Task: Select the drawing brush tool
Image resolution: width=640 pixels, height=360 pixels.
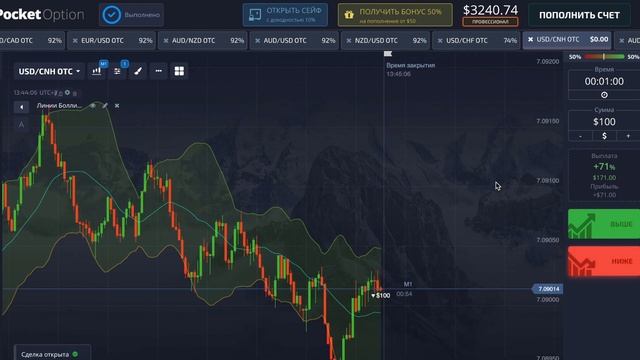Action: [x=138, y=71]
